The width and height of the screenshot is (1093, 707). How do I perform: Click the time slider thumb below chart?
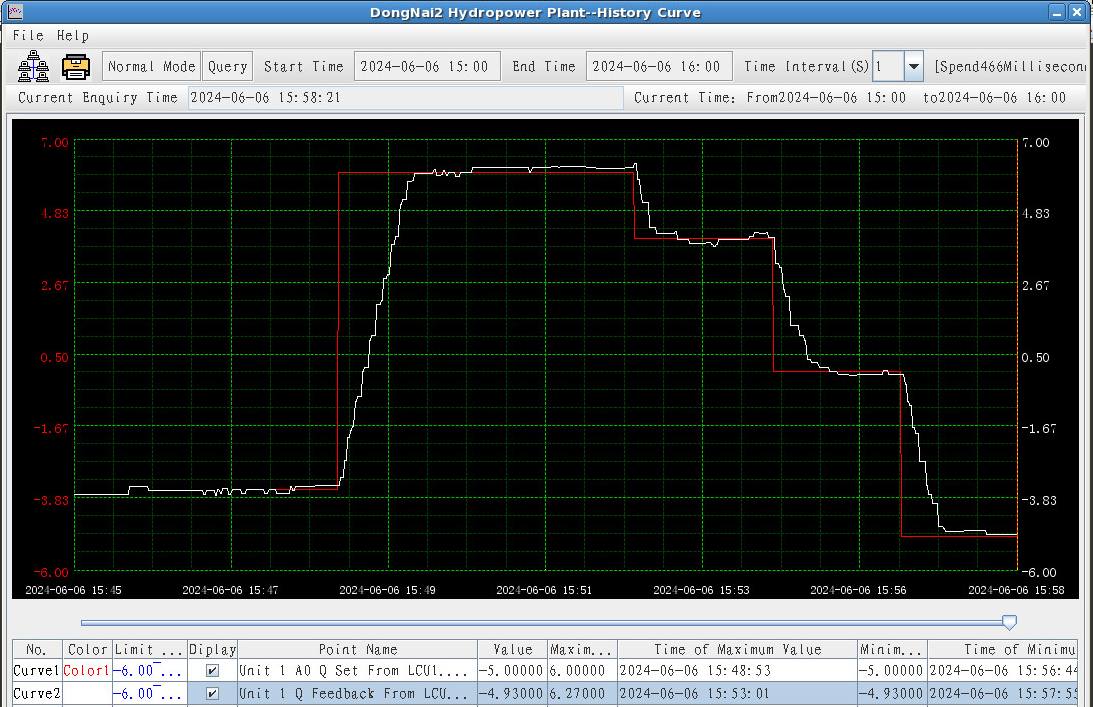tap(1009, 622)
